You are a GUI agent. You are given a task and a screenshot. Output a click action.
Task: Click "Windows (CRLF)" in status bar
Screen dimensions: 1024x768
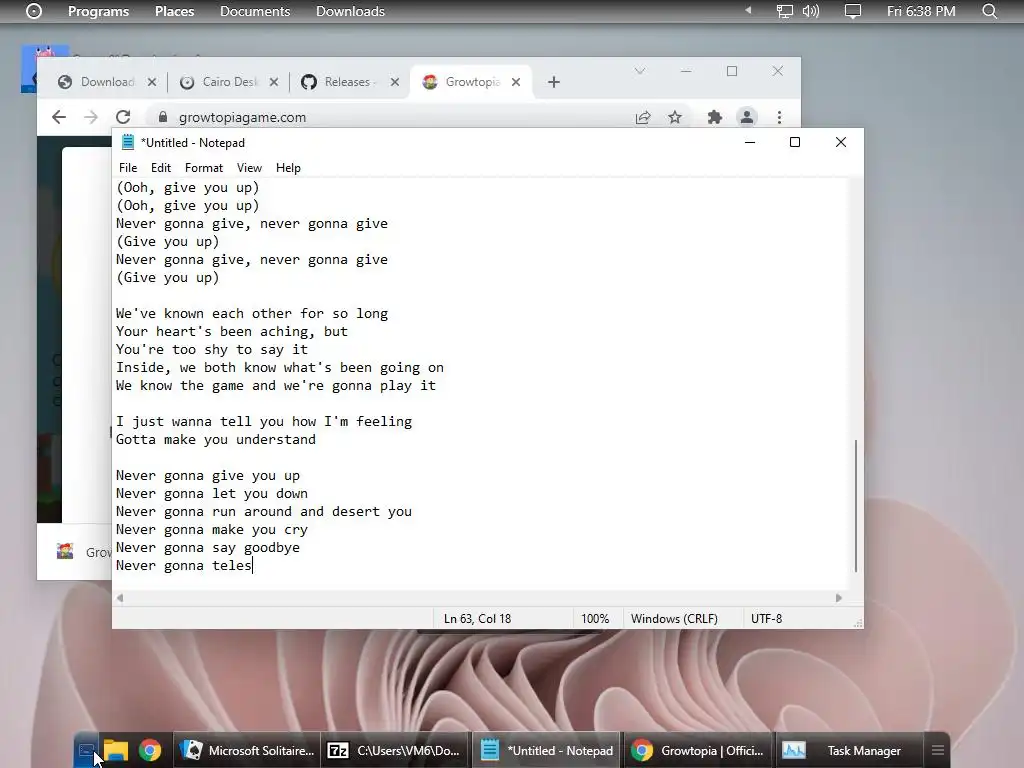pos(674,618)
